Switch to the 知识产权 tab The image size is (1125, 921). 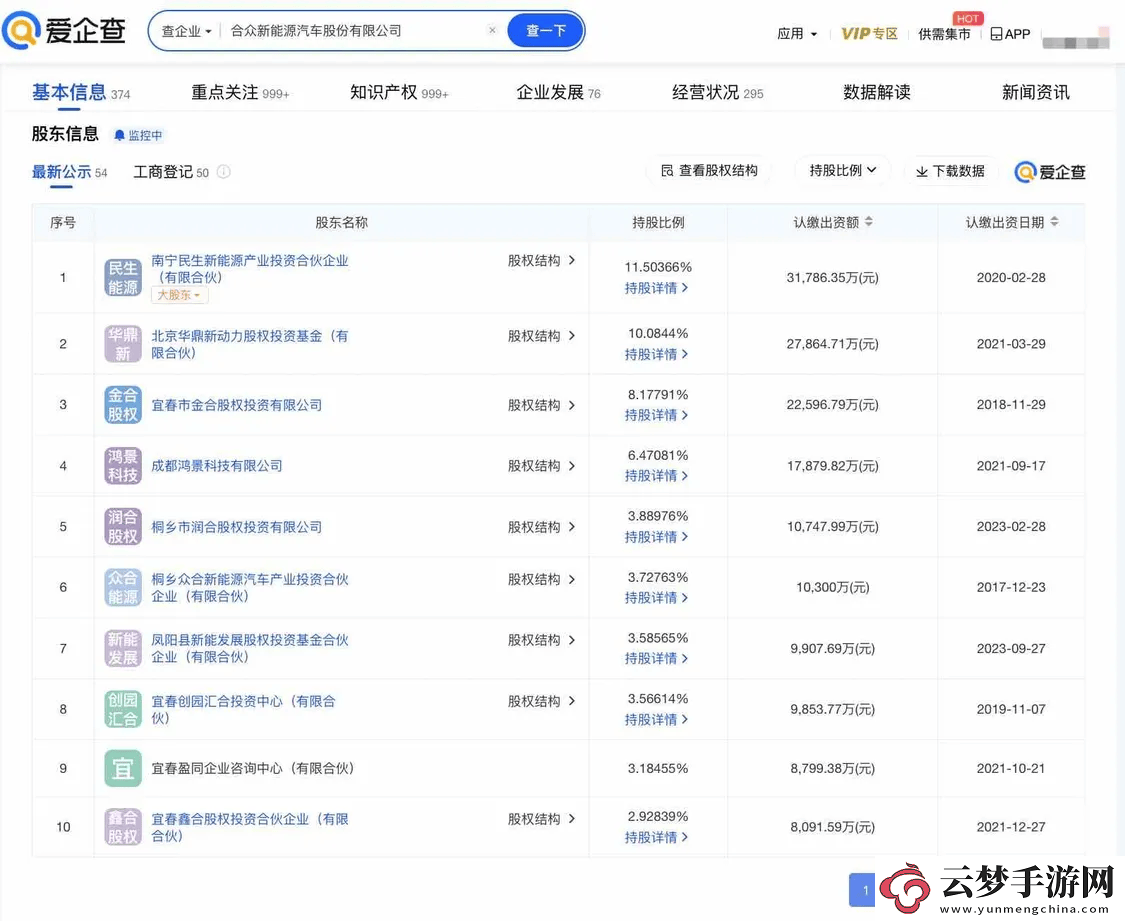click(x=399, y=93)
